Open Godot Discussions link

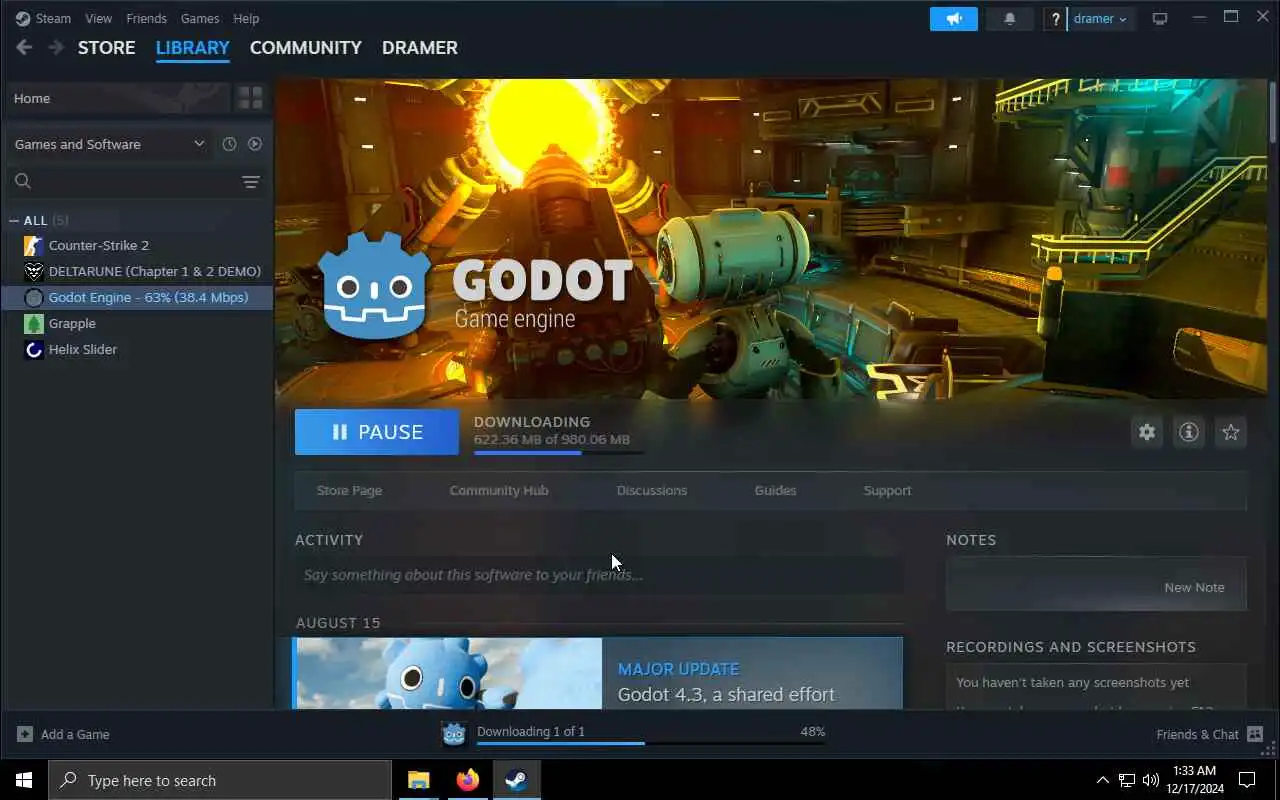[x=652, y=490]
